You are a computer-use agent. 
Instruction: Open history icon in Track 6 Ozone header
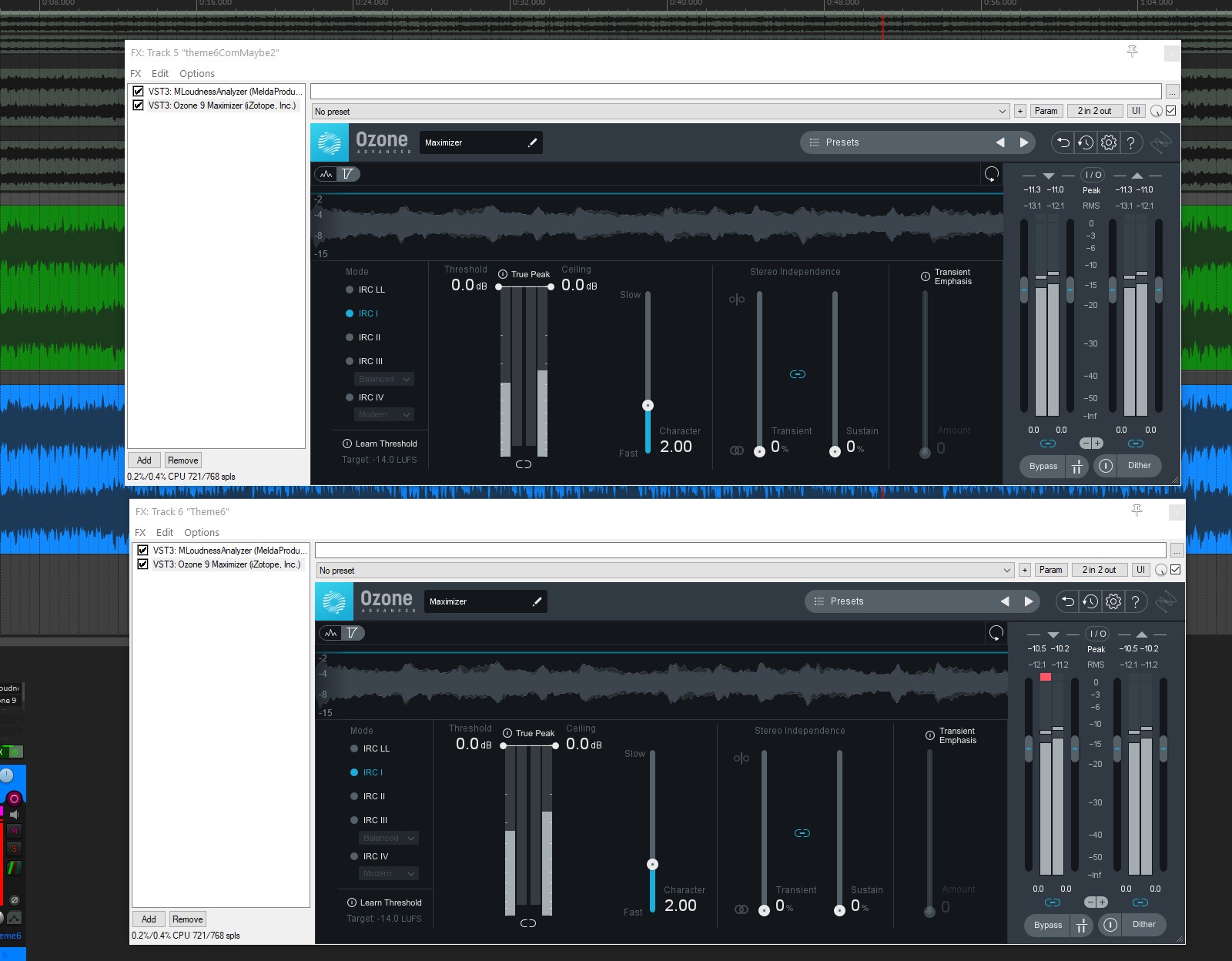1090,601
